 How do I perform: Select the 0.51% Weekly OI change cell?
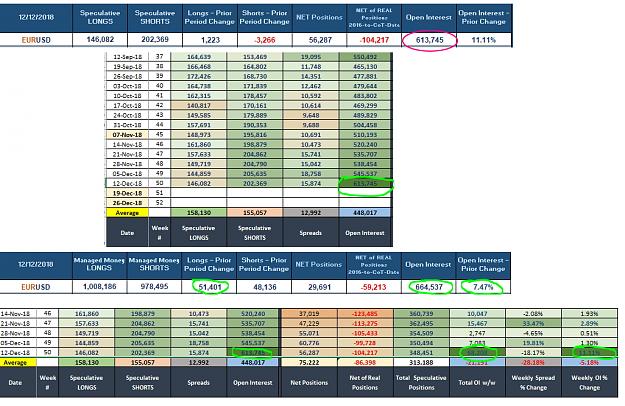589,333
